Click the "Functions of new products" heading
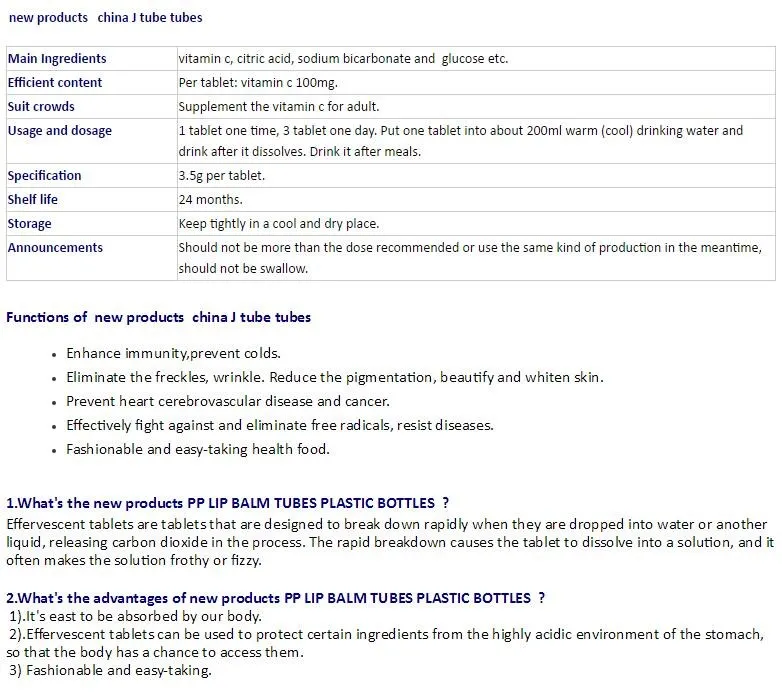782x697 pixels. click(158, 318)
